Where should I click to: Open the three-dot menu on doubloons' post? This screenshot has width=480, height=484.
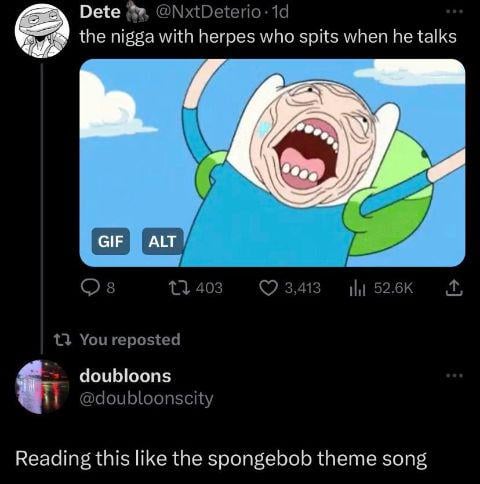pos(455,376)
